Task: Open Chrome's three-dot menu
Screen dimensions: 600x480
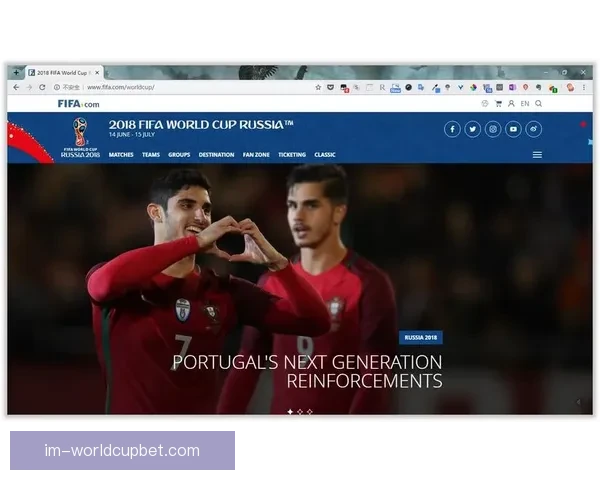Action: click(584, 87)
